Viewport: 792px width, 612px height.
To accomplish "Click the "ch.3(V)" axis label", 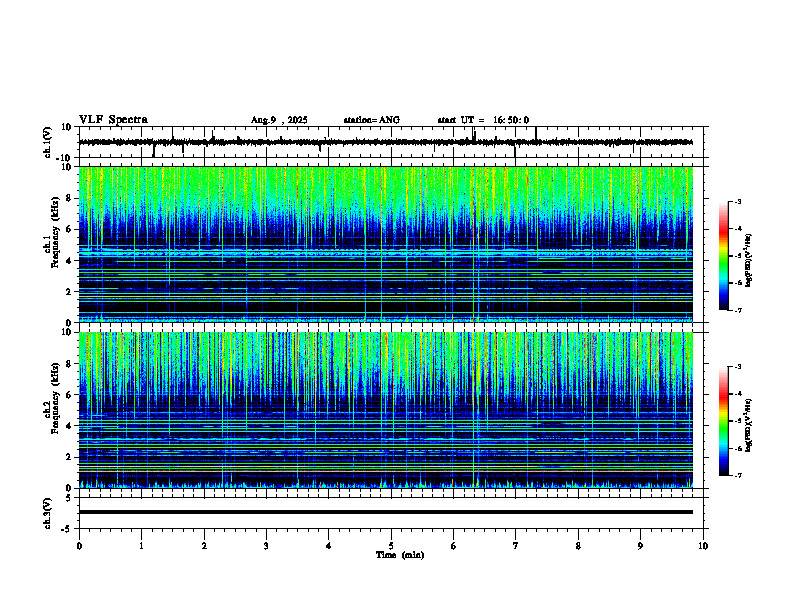I will (48, 513).
